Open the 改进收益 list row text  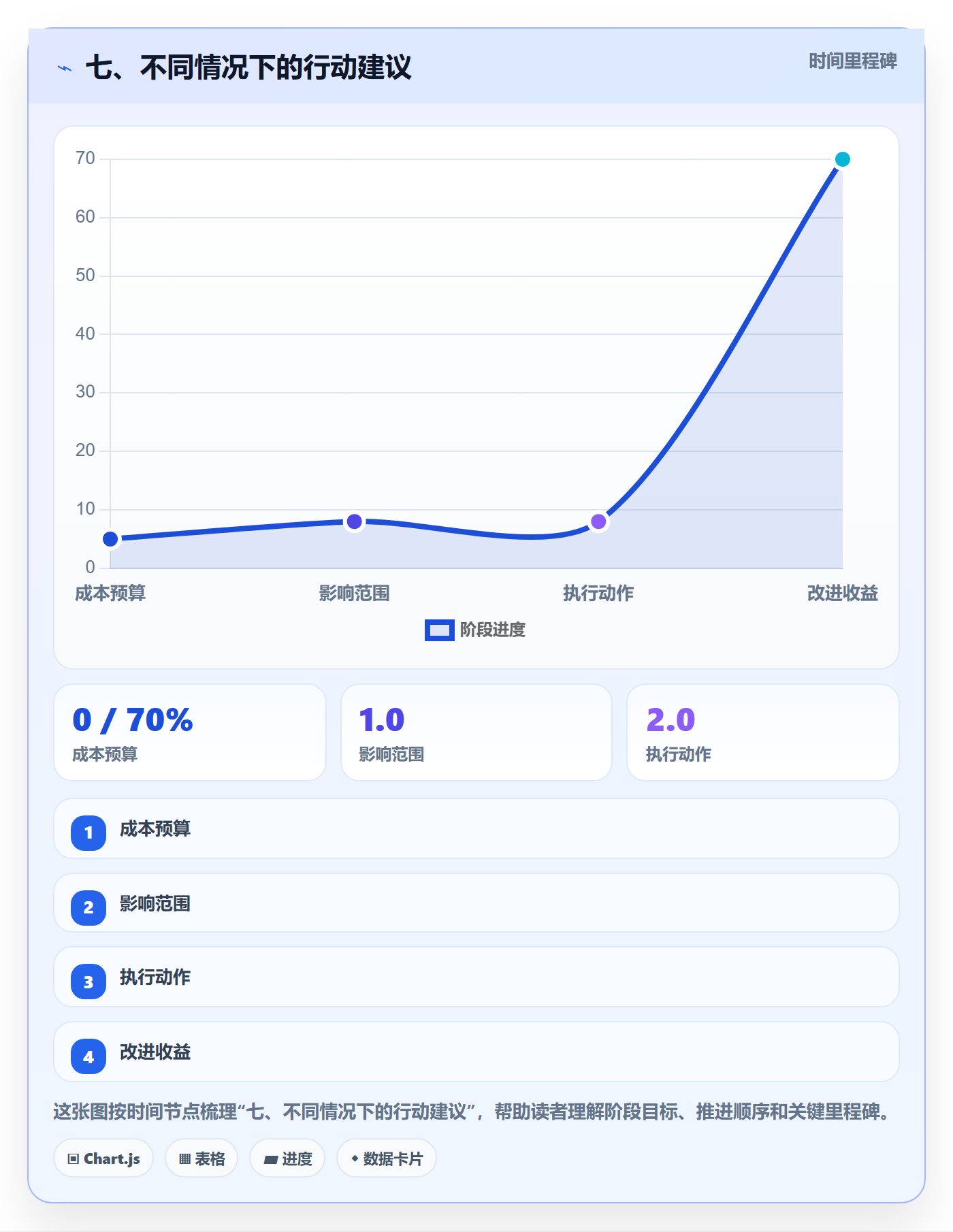tap(155, 1052)
